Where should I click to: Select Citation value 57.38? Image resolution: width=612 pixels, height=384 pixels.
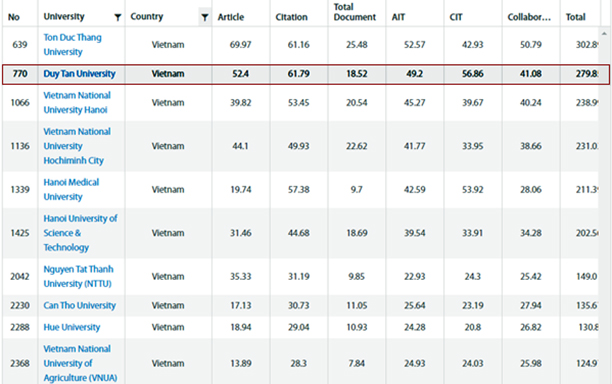299,189
